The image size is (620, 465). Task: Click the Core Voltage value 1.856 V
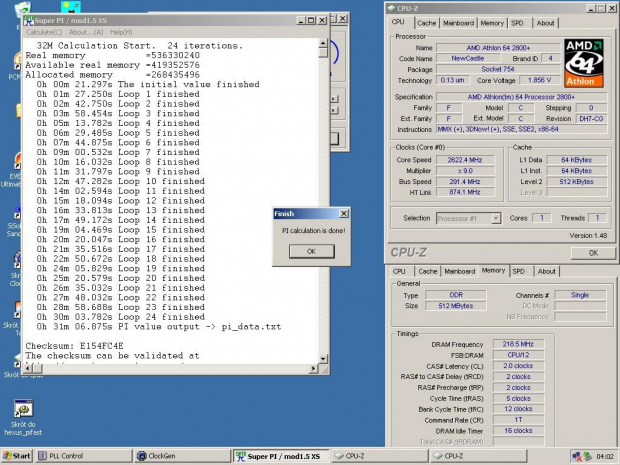[542, 80]
